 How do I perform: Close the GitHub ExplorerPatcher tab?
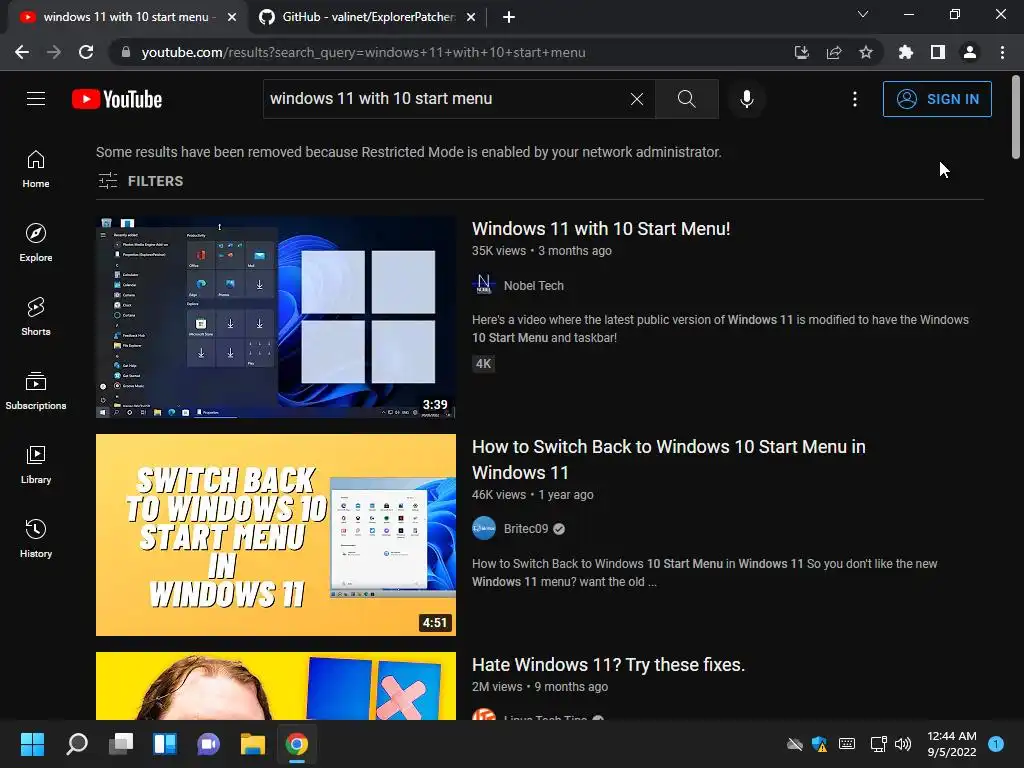tap(471, 17)
